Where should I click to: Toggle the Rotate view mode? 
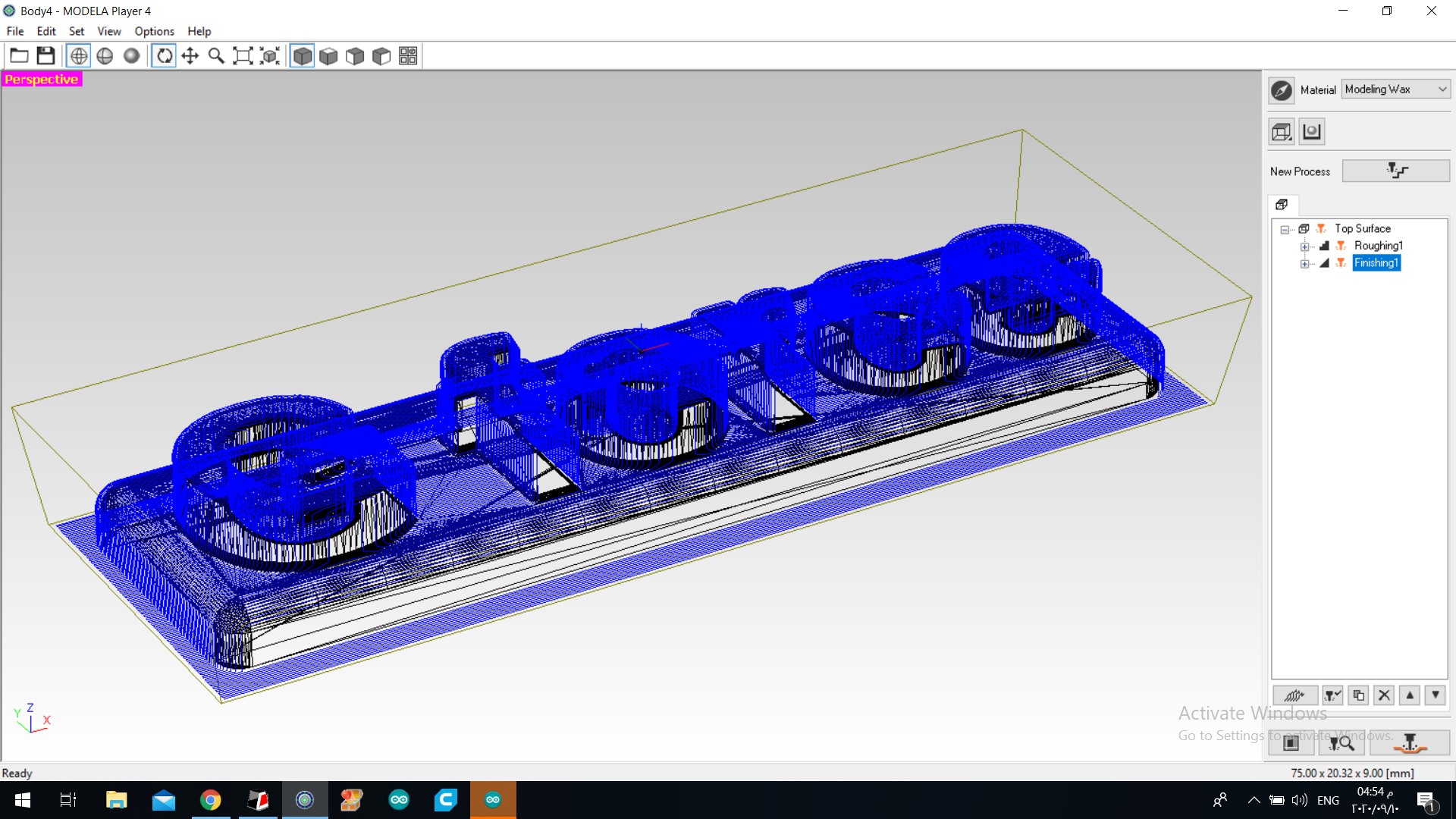(x=164, y=56)
